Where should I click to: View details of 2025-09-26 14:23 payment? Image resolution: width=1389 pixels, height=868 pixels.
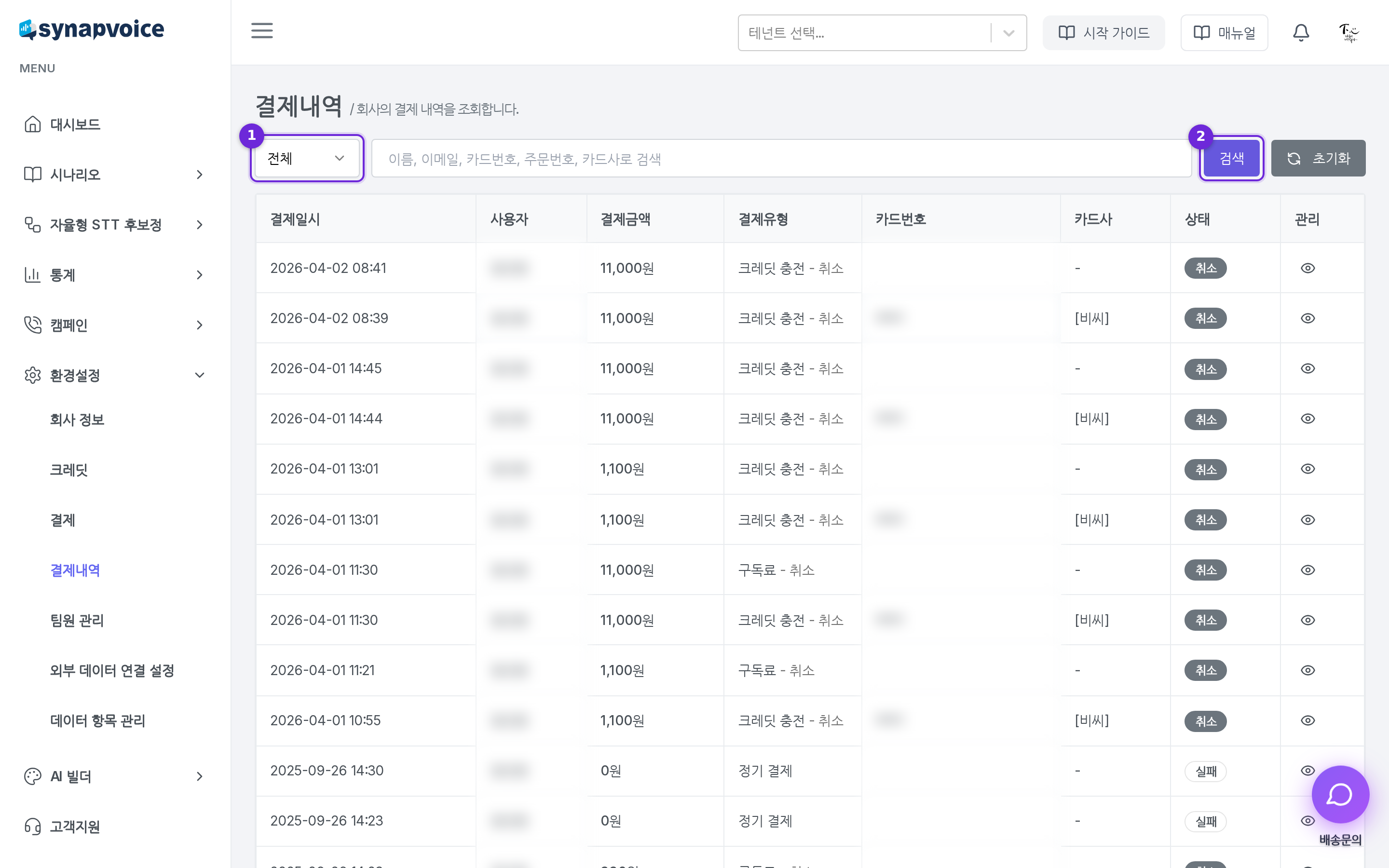[x=1307, y=821]
